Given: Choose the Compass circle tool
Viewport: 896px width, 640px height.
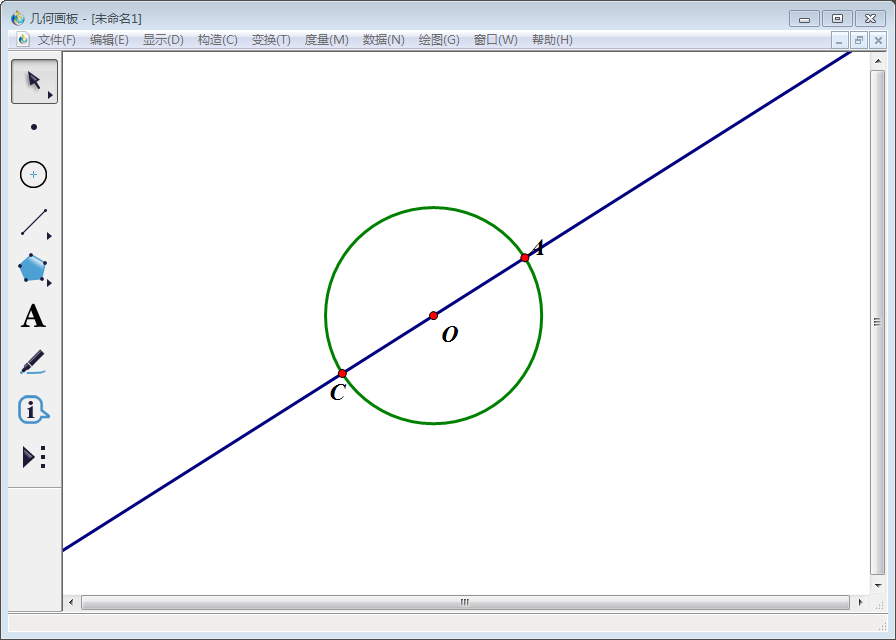Looking at the screenshot, I should tap(34, 175).
